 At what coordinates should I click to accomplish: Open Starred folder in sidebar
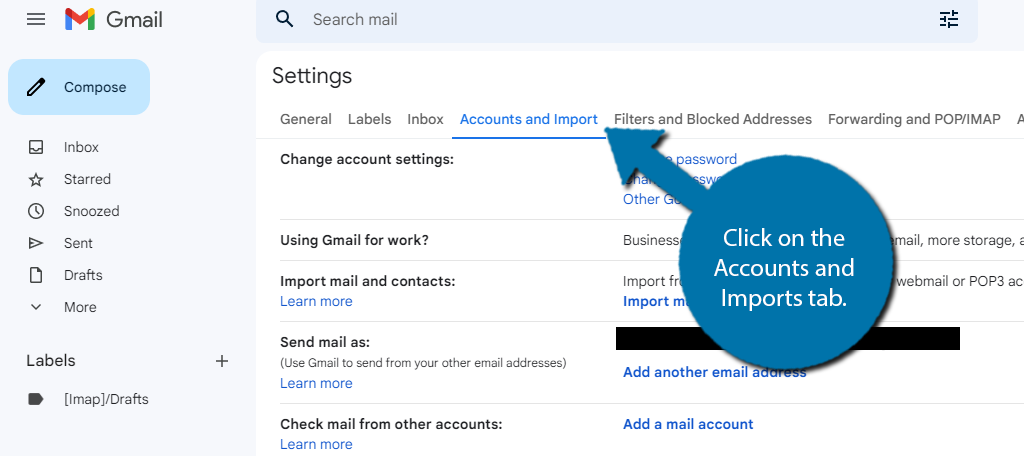[88, 179]
